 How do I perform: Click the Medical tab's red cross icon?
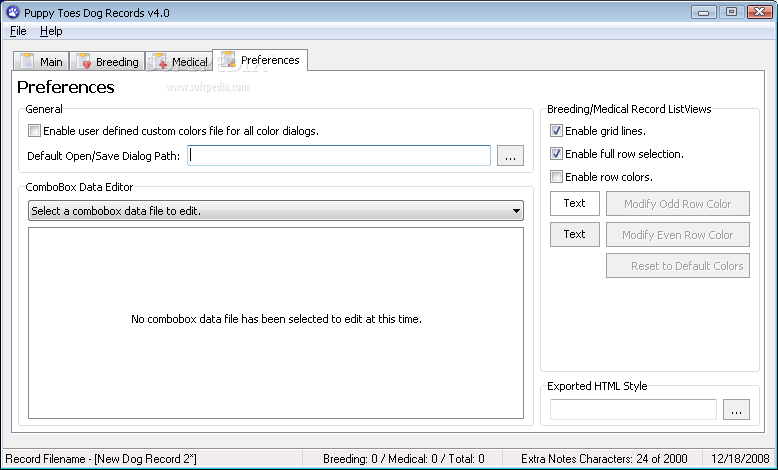click(160, 61)
